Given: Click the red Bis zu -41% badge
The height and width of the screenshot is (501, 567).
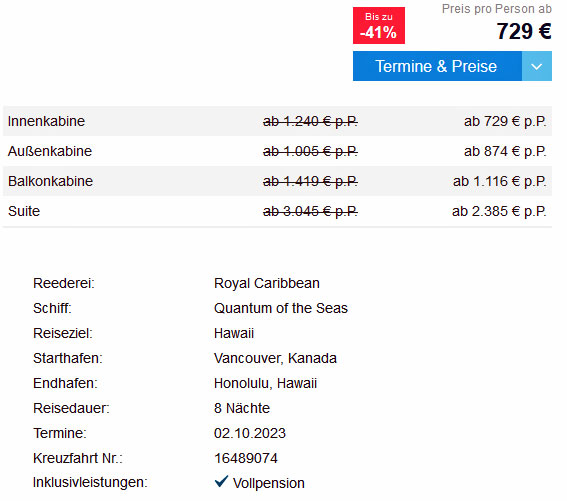Looking at the screenshot, I should point(379,25).
